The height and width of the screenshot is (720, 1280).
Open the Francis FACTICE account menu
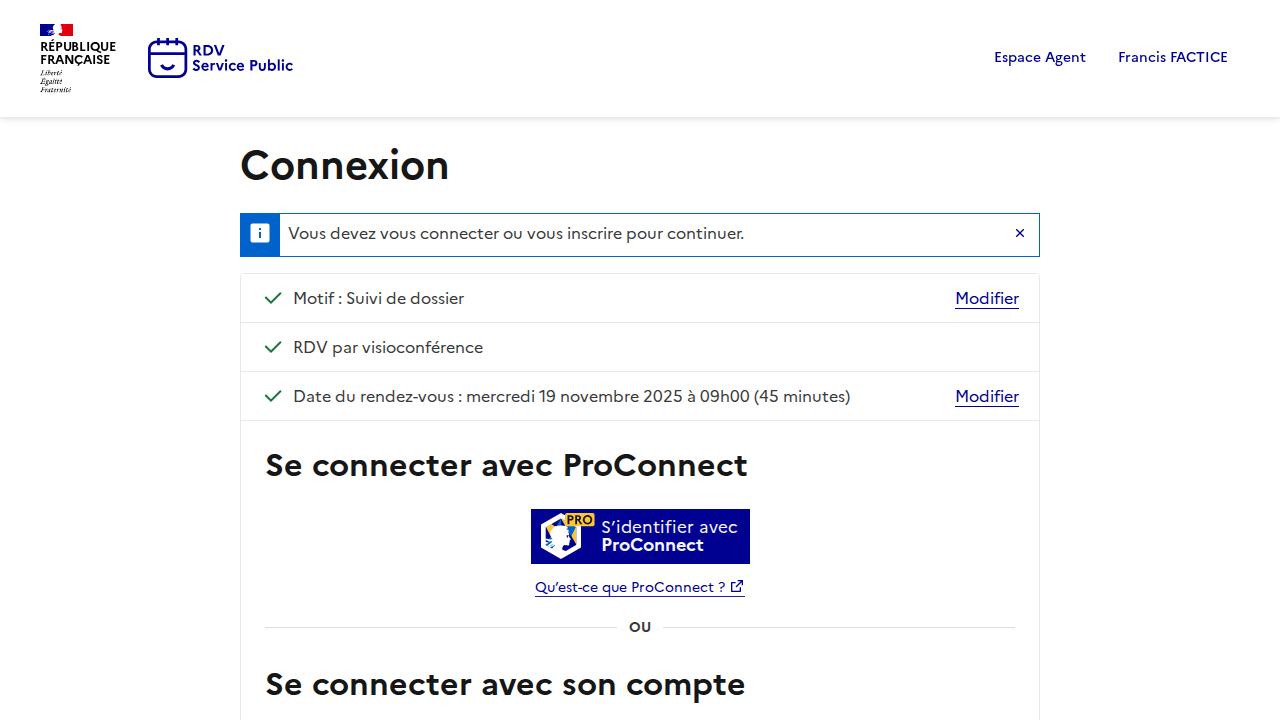point(1172,57)
